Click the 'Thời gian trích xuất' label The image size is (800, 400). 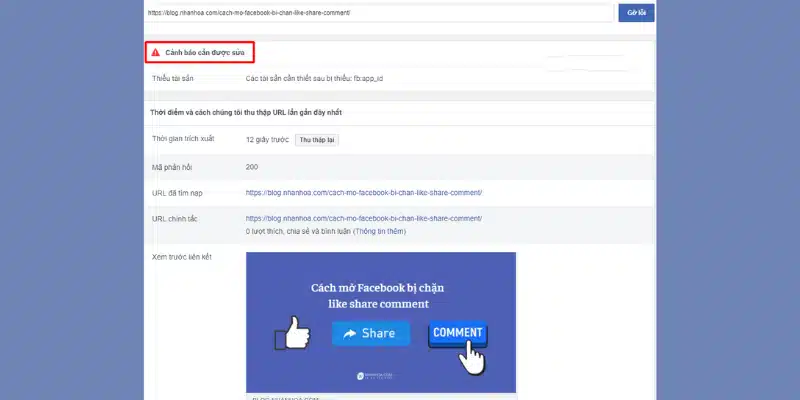tap(183, 139)
